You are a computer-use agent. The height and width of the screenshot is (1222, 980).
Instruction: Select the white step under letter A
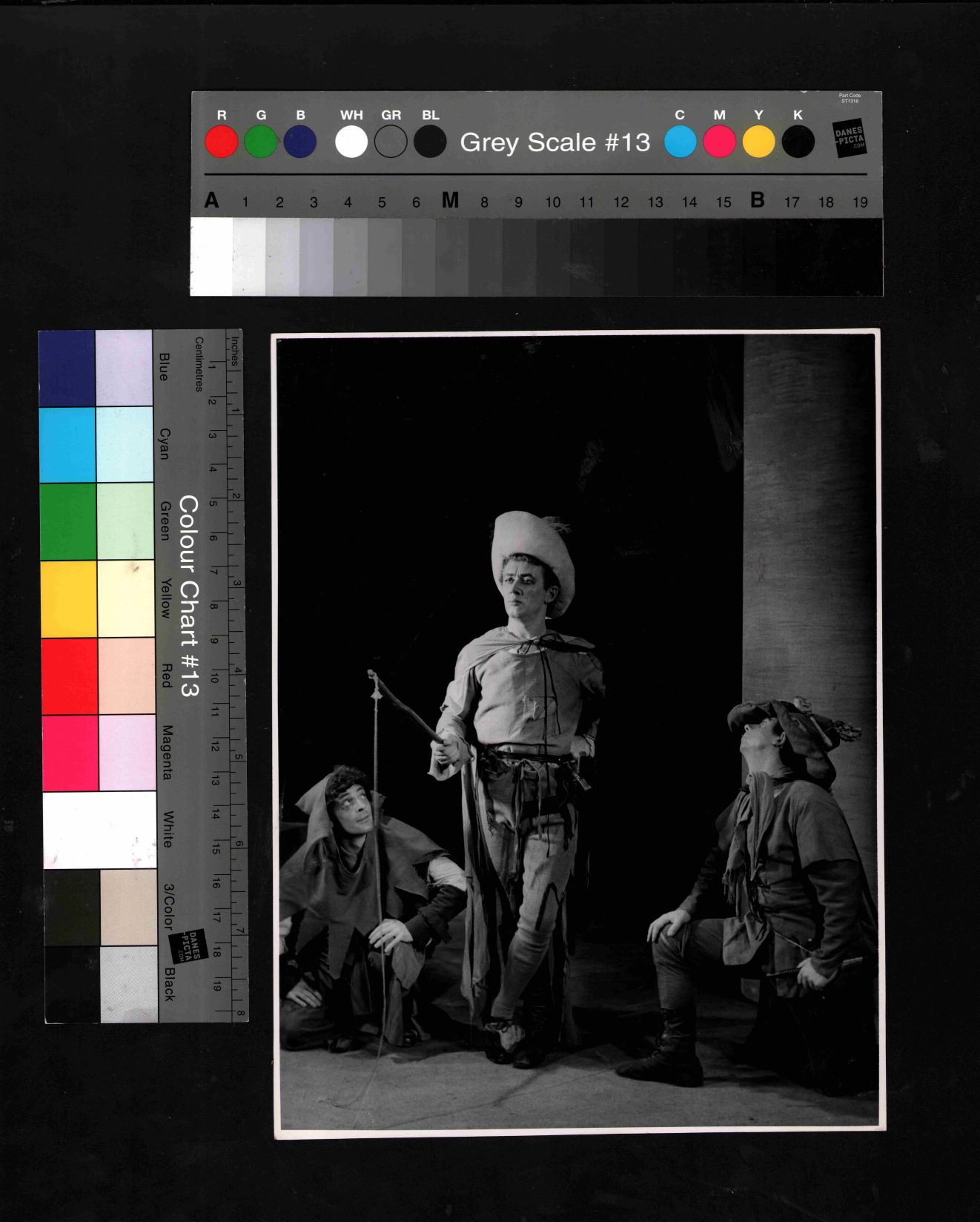(x=211, y=257)
